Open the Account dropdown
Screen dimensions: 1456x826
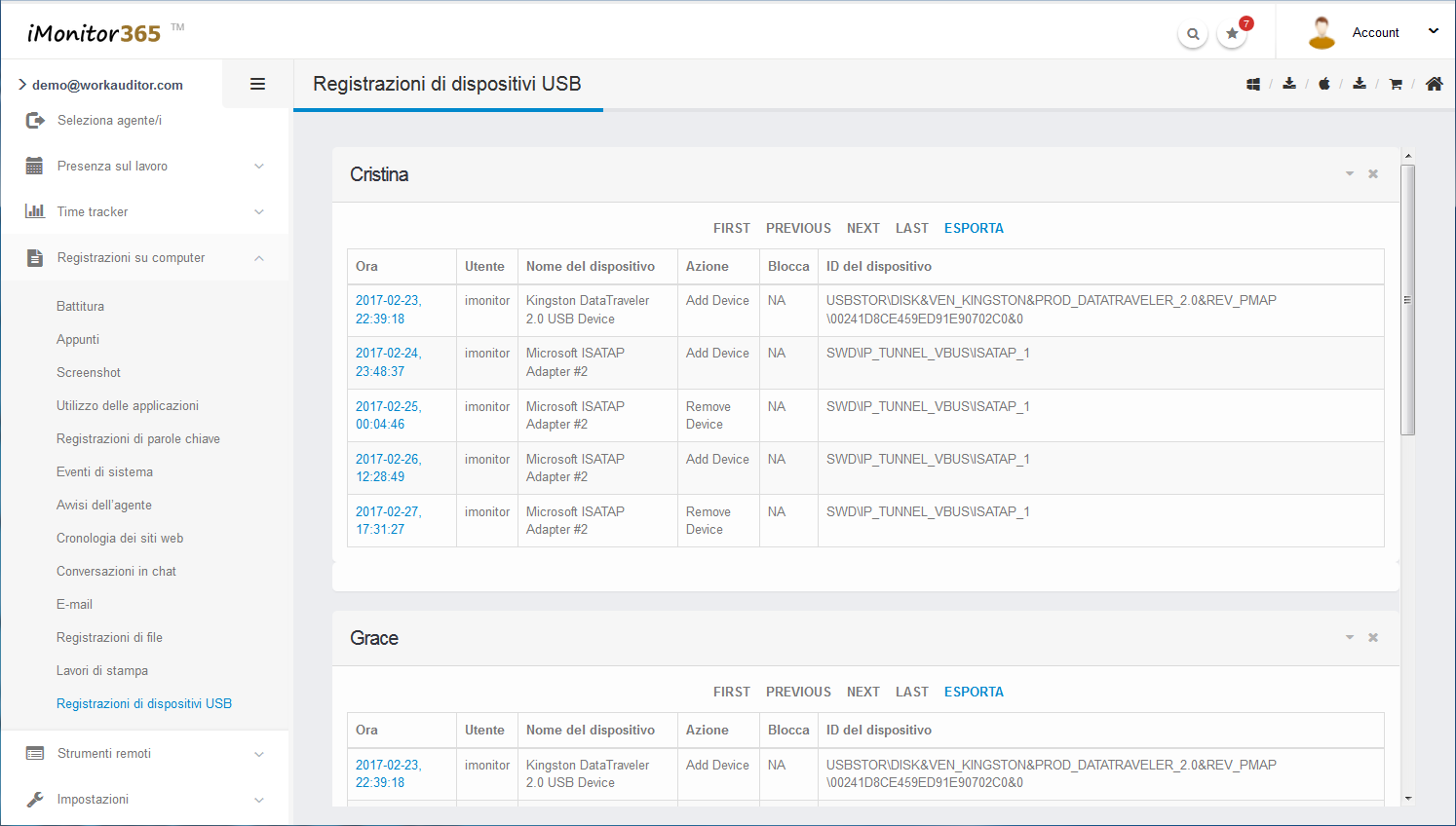point(1376,33)
